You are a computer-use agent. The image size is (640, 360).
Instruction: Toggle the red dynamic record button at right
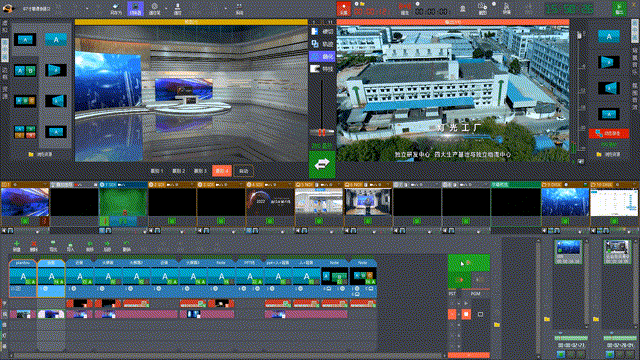[609, 133]
